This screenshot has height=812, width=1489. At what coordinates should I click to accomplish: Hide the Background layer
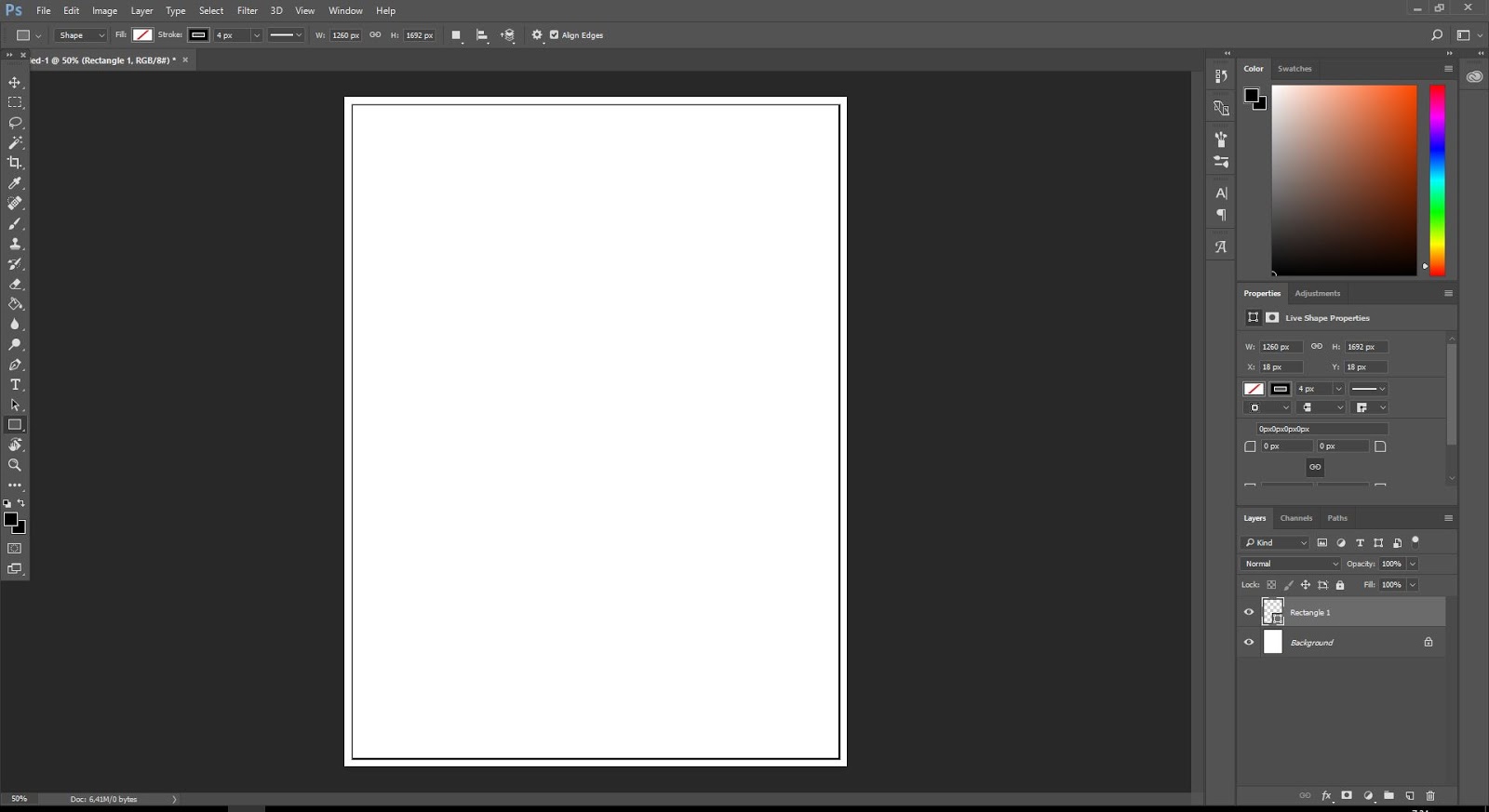pos(1249,642)
